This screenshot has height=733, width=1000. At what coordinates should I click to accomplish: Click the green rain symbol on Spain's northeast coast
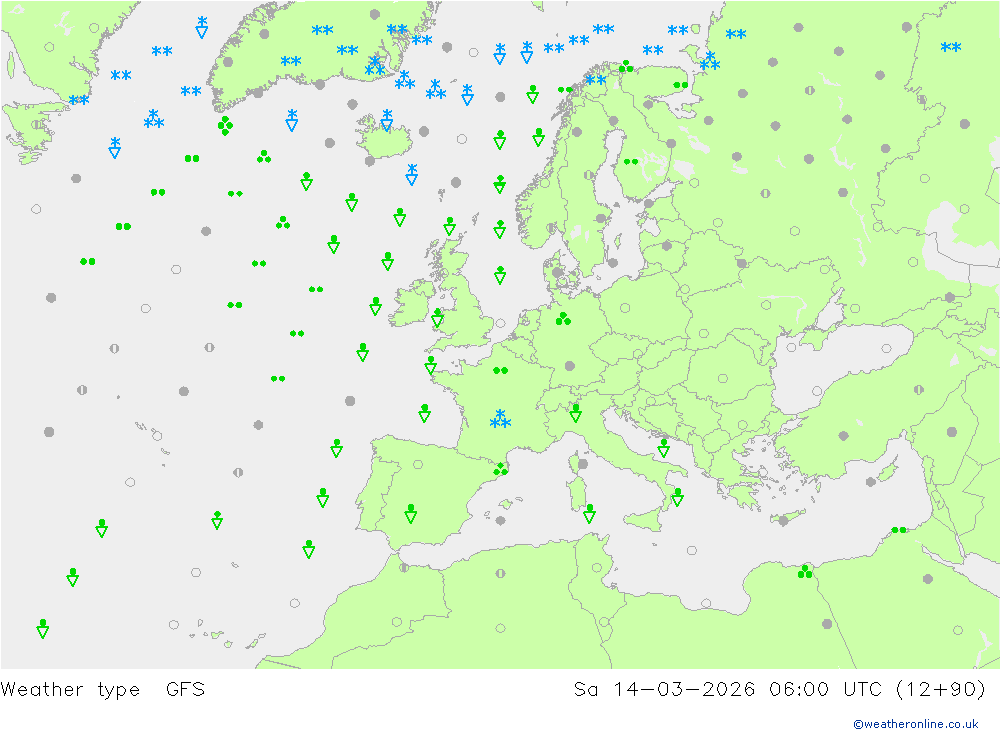tap(501, 470)
